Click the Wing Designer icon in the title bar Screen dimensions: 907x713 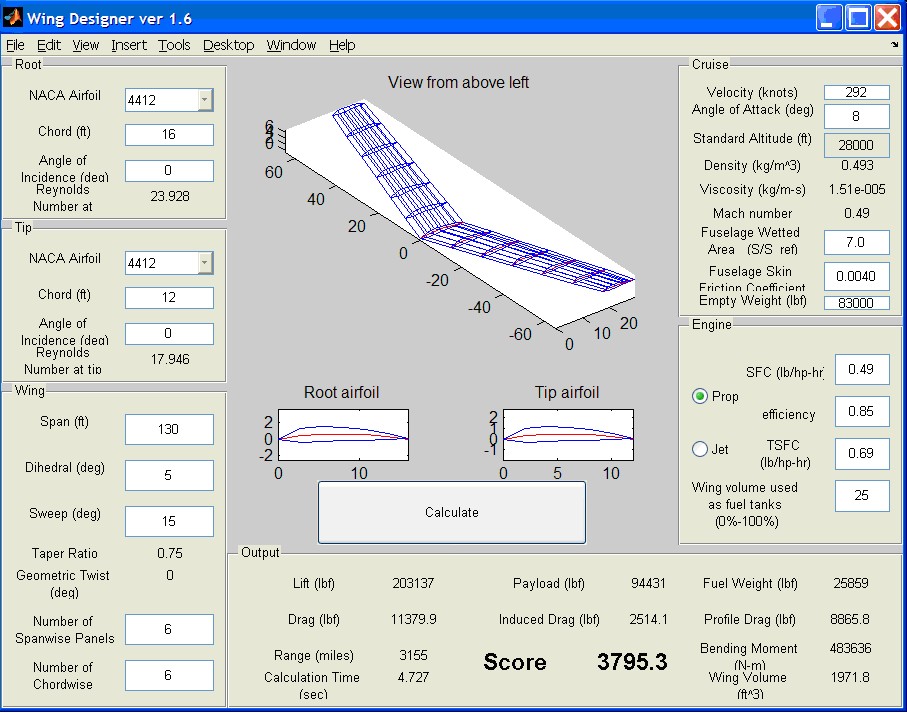13,17
